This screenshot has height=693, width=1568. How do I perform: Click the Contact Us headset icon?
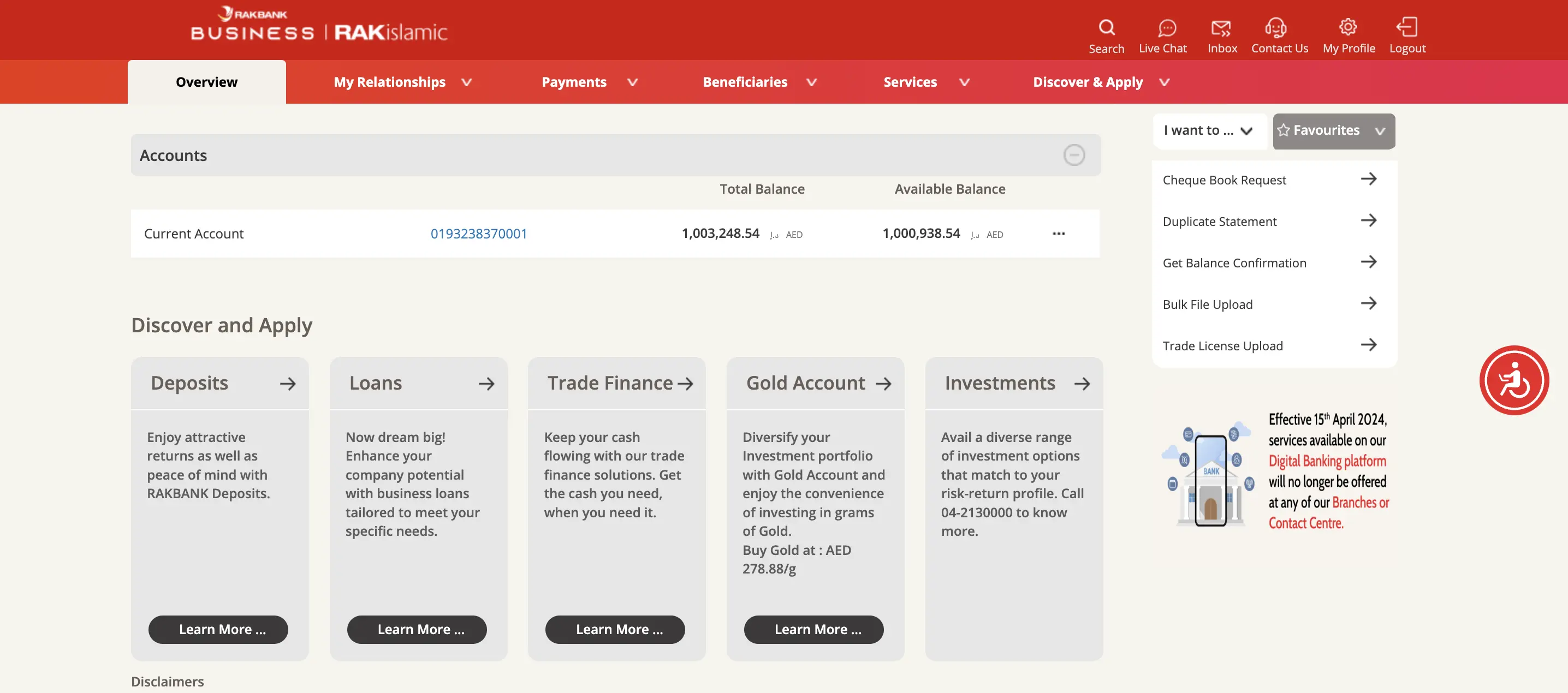point(1275,28)
